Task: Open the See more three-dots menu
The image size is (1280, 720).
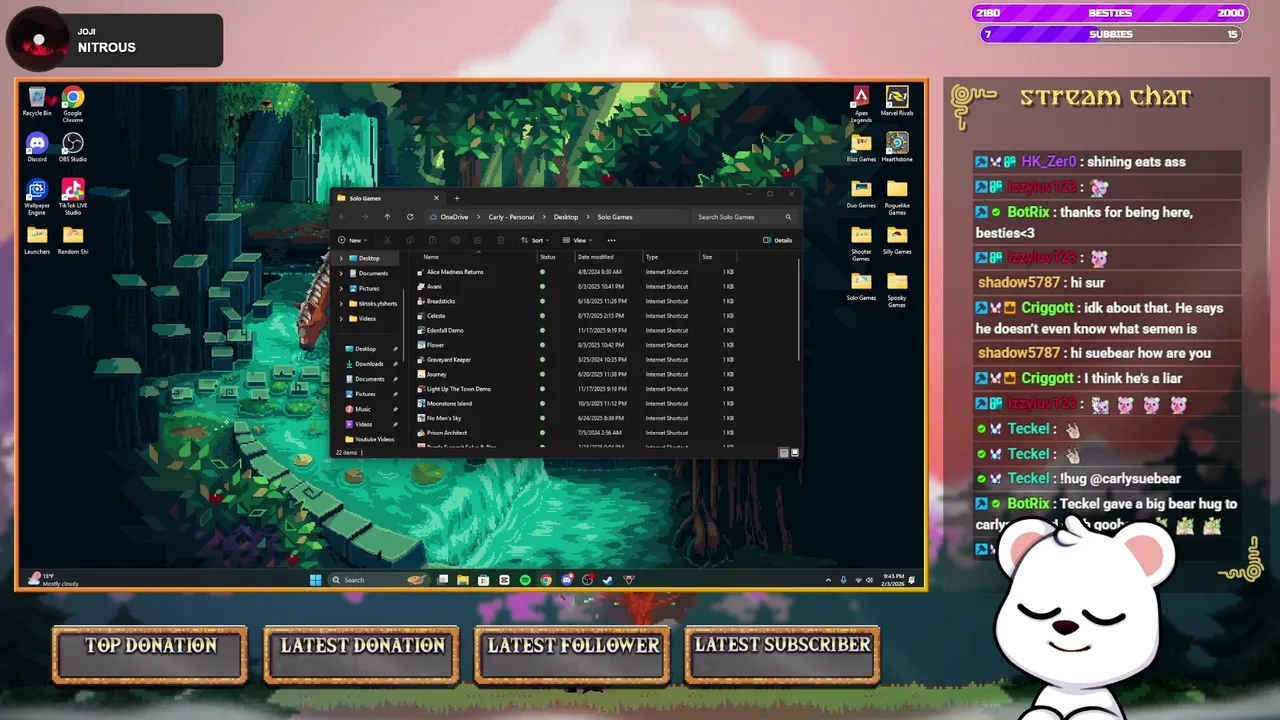Action: (x=611, y=240)
